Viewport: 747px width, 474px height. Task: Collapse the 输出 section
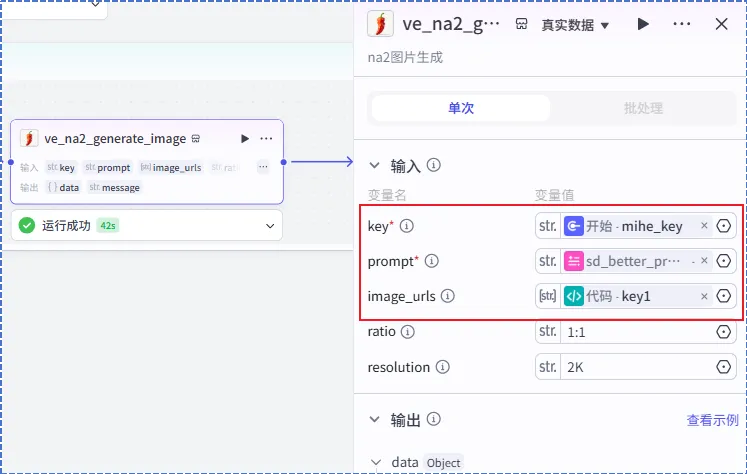[375, 420]
